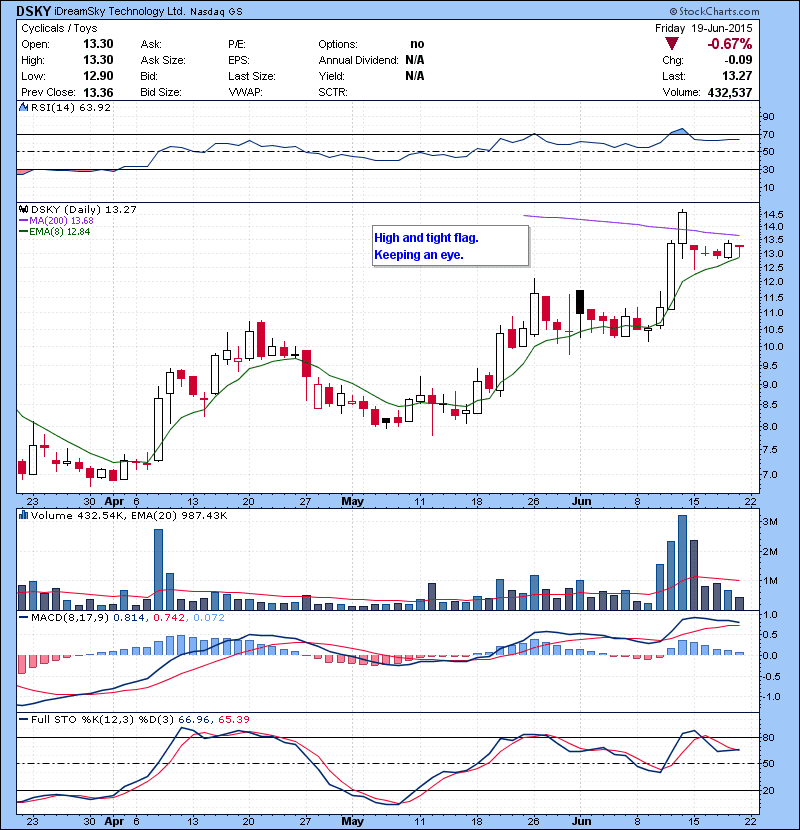
Task: Click the tallest volume bar in June
Action: point(682,562)
